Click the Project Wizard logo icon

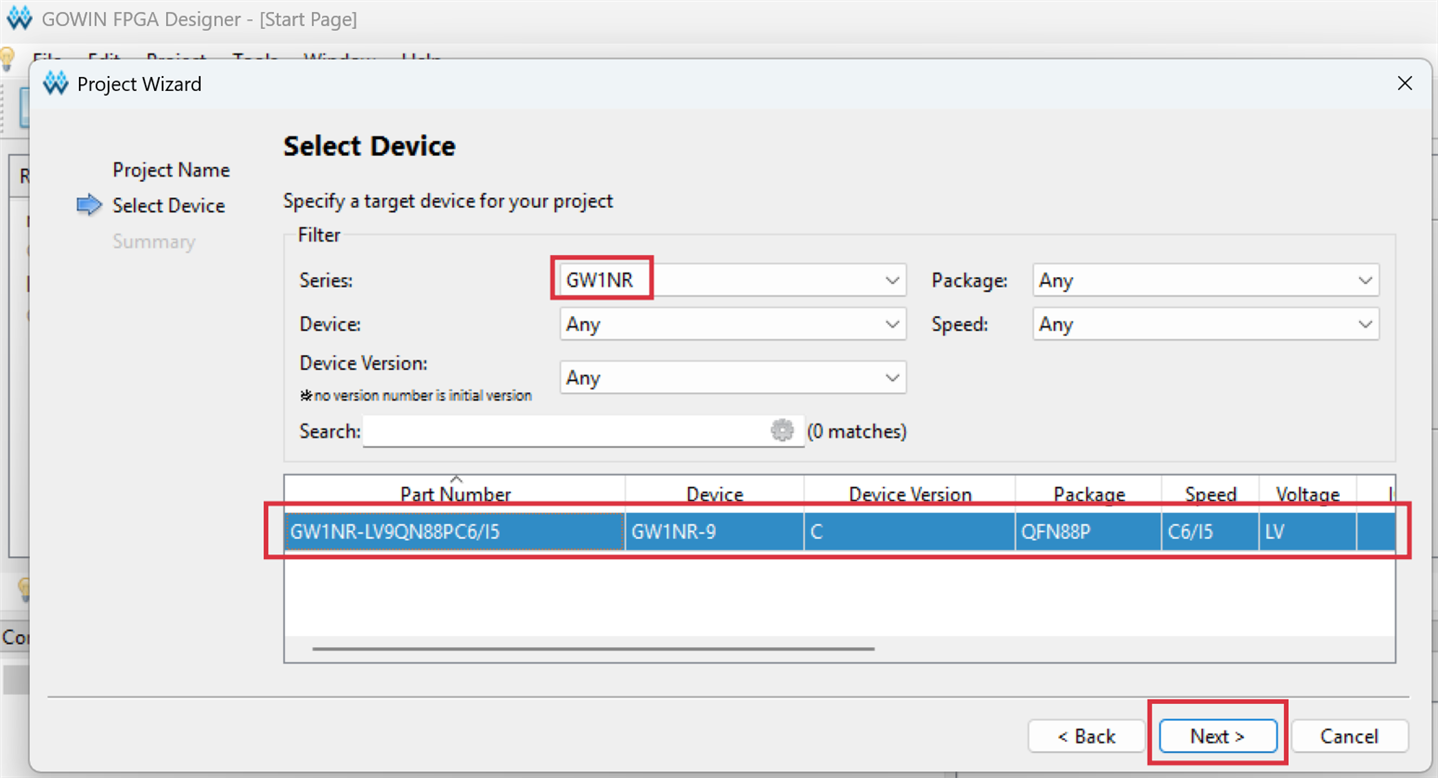click(x=56, y=84)
